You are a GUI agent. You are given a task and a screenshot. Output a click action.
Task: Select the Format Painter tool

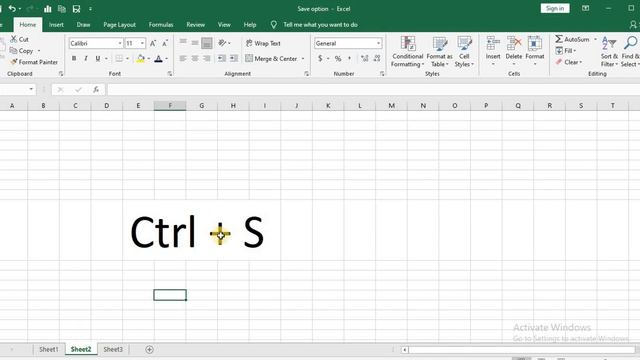[x=34, y=62]
